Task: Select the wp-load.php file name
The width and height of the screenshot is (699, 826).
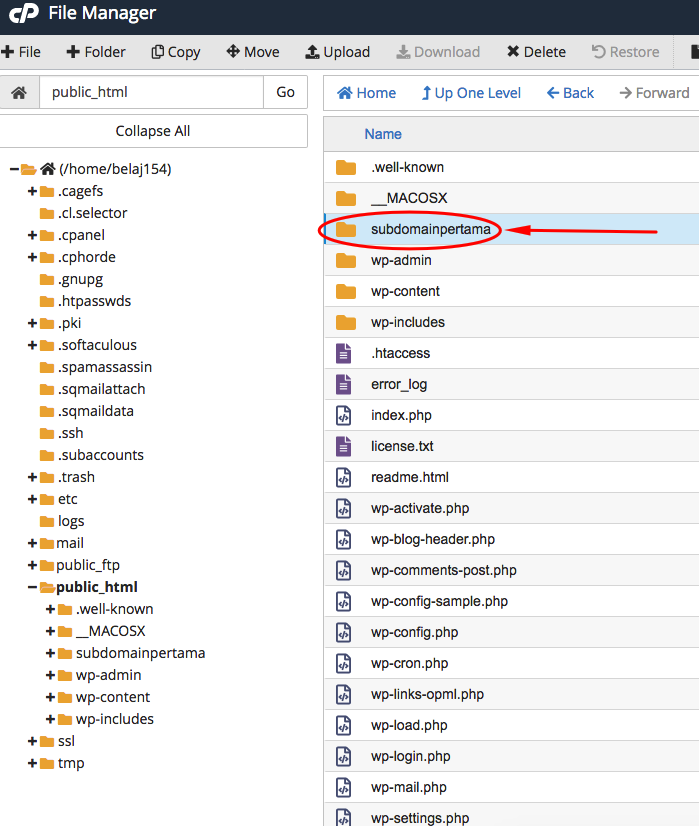Action: tap(409, 725)
